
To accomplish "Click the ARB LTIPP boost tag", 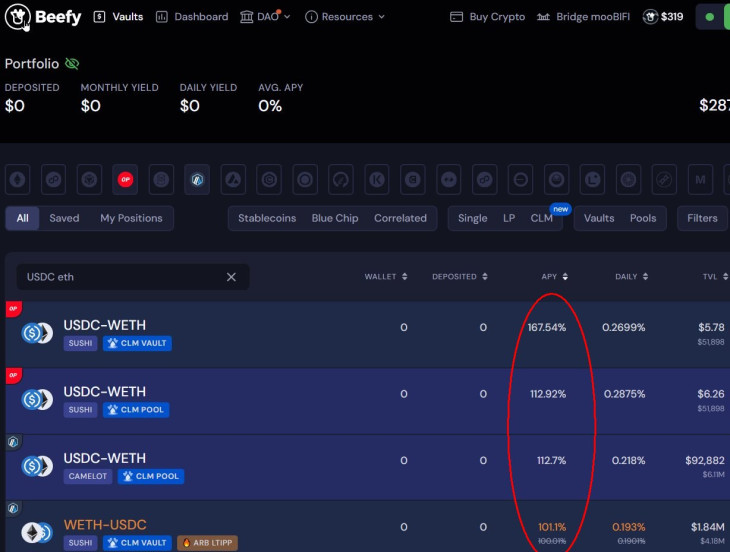I will tap(207, 543).
